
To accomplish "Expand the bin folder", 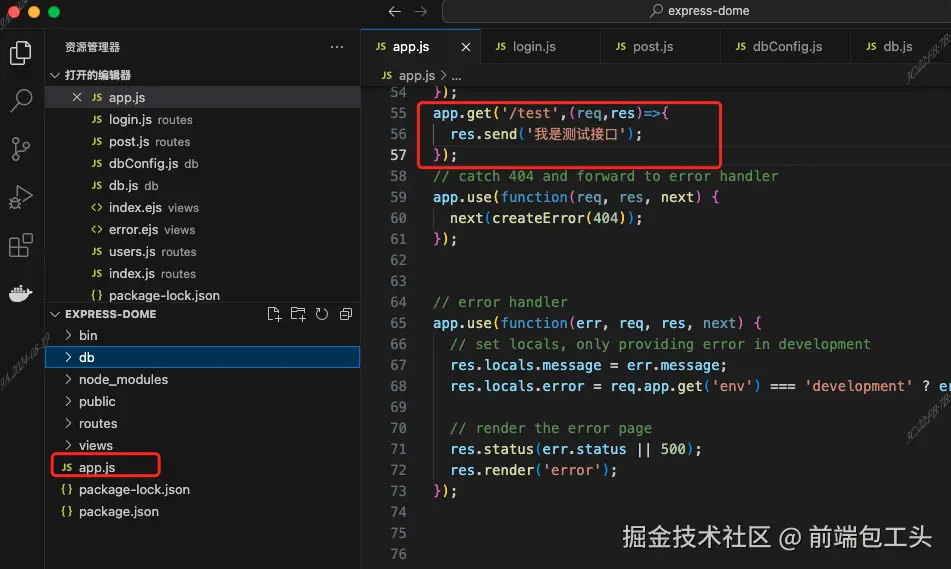I will (203, 335).
